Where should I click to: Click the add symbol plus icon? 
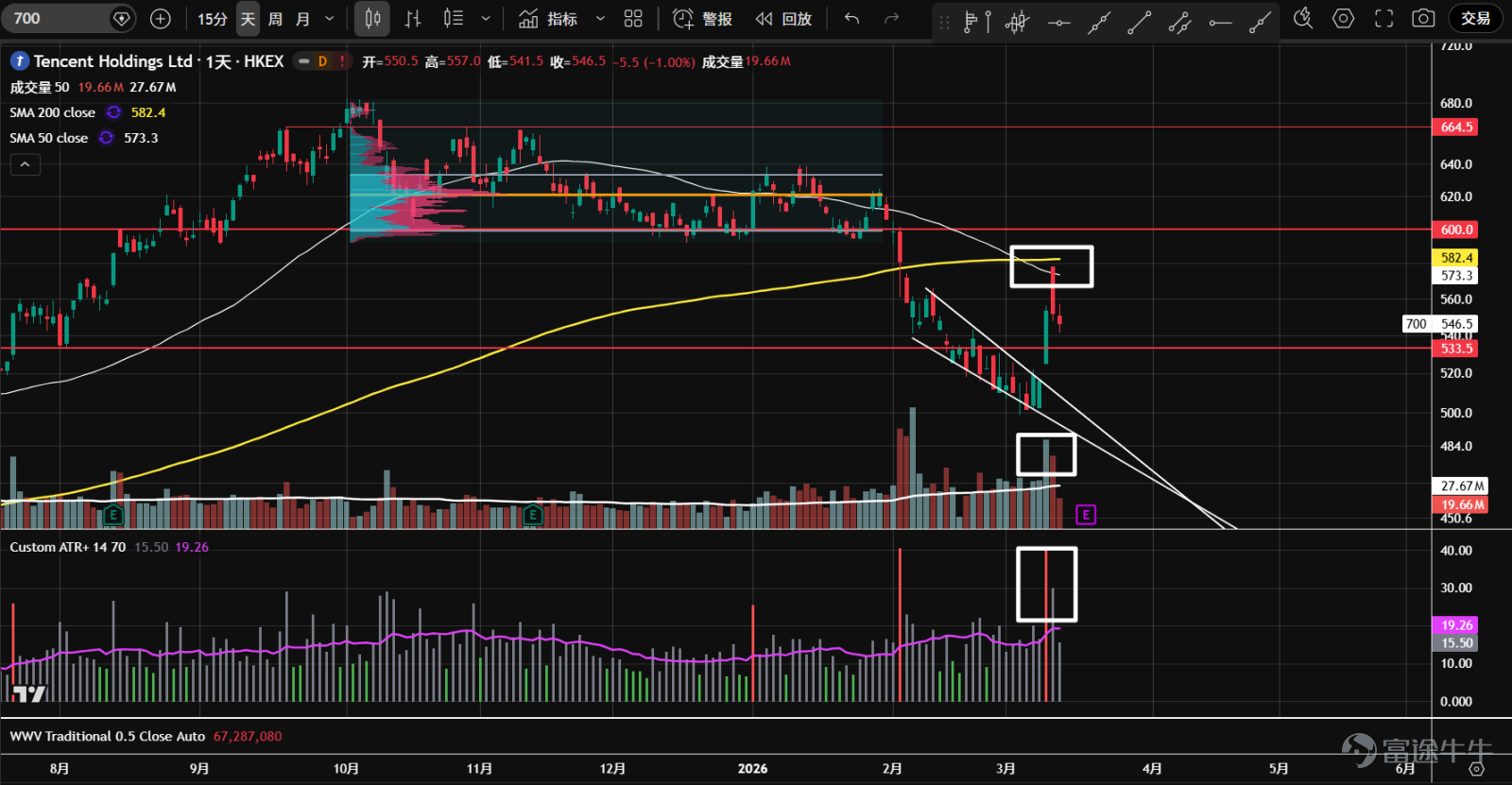tap(161, 18)
